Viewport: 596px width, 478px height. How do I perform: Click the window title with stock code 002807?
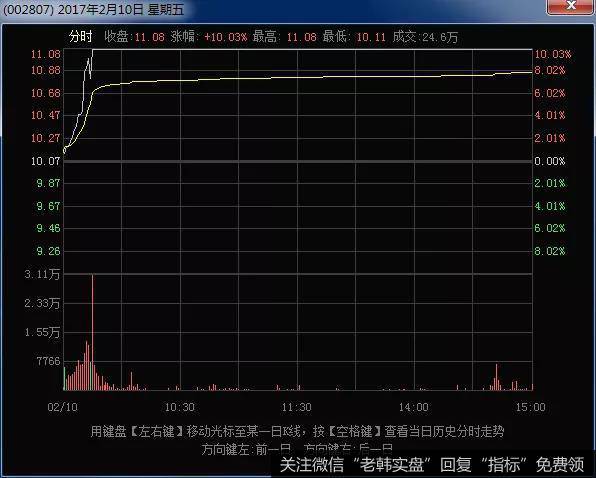point(94,9)
